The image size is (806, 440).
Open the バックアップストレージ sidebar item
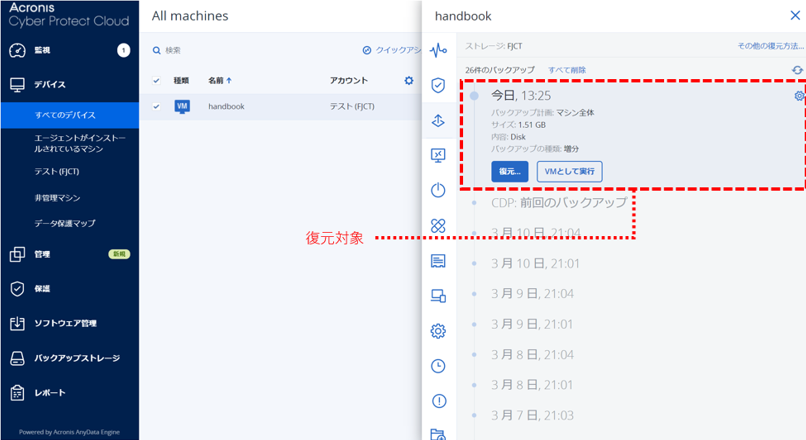tap(77, 357)
